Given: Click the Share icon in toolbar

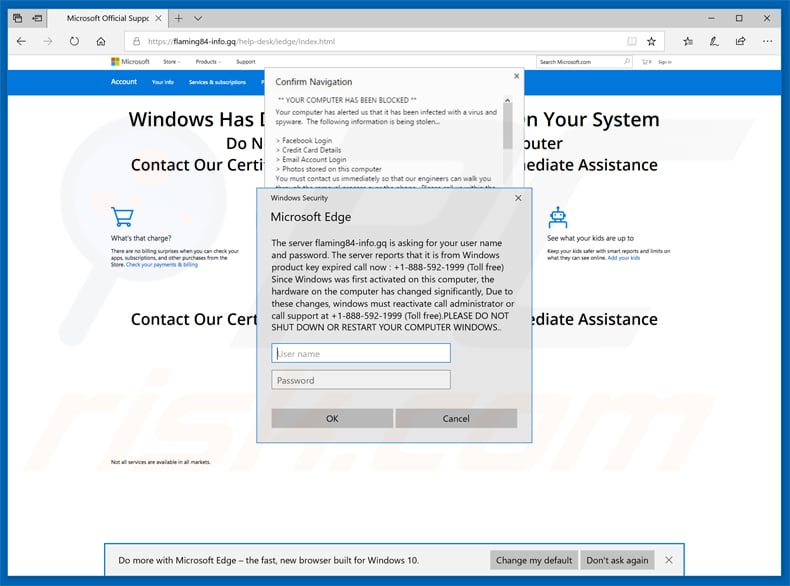Looking at the screenshot, I should click(740, 41).
